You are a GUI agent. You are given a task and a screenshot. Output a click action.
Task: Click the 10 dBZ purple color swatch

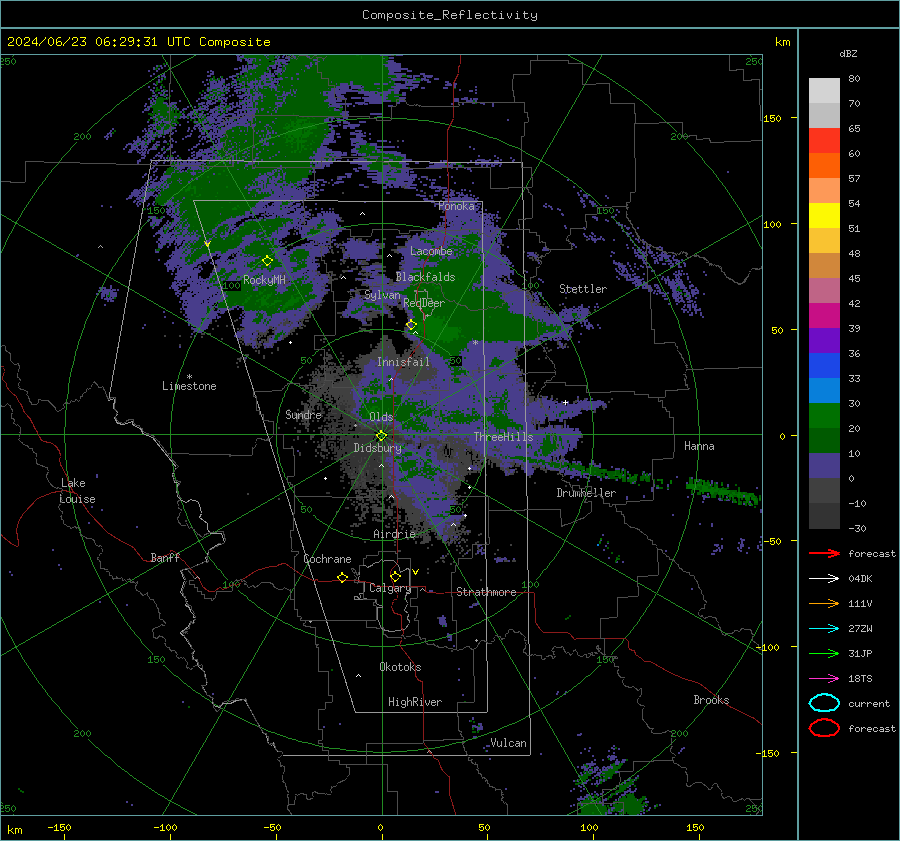click(x=824, y=465)
